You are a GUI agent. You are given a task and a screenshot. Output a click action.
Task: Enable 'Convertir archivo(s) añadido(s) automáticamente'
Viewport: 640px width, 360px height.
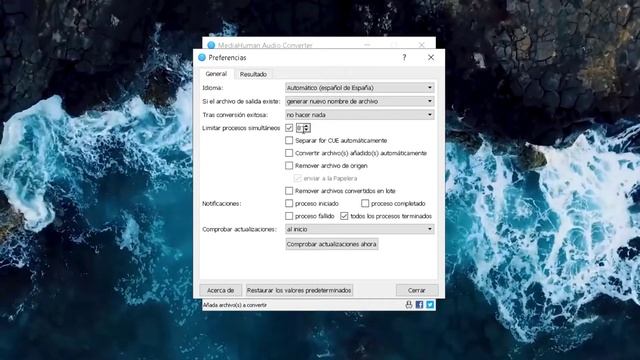tap(289, 153)
